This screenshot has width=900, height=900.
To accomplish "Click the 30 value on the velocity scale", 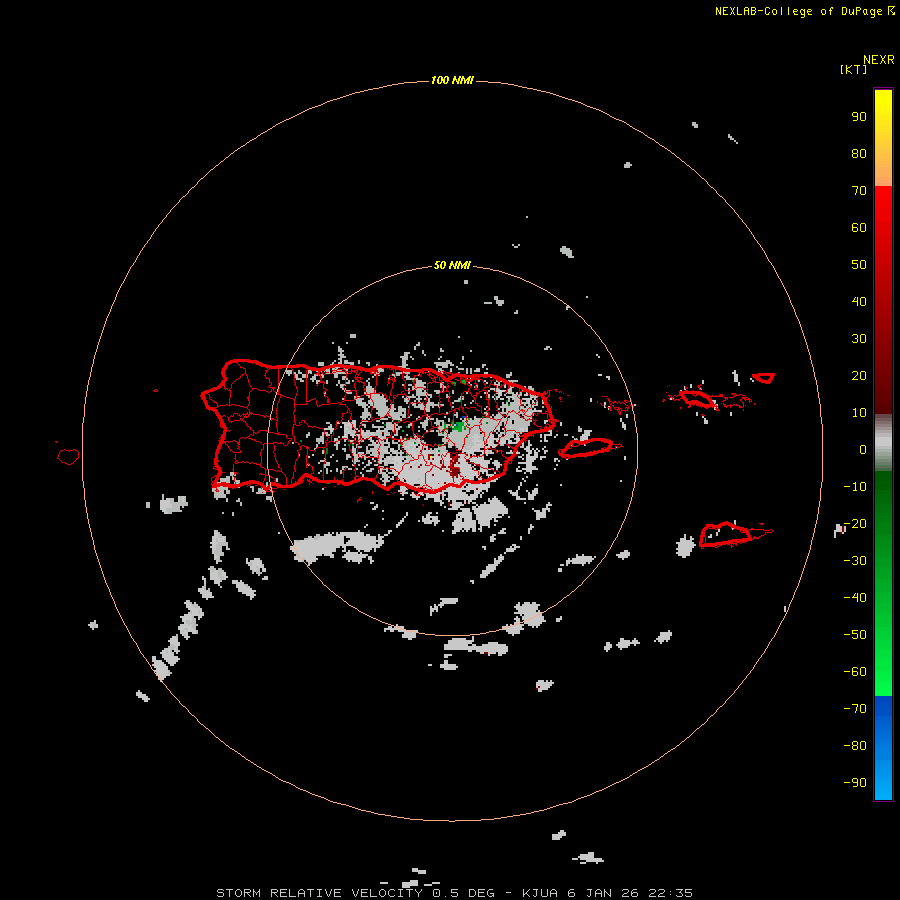I will [x=859, y=339].
